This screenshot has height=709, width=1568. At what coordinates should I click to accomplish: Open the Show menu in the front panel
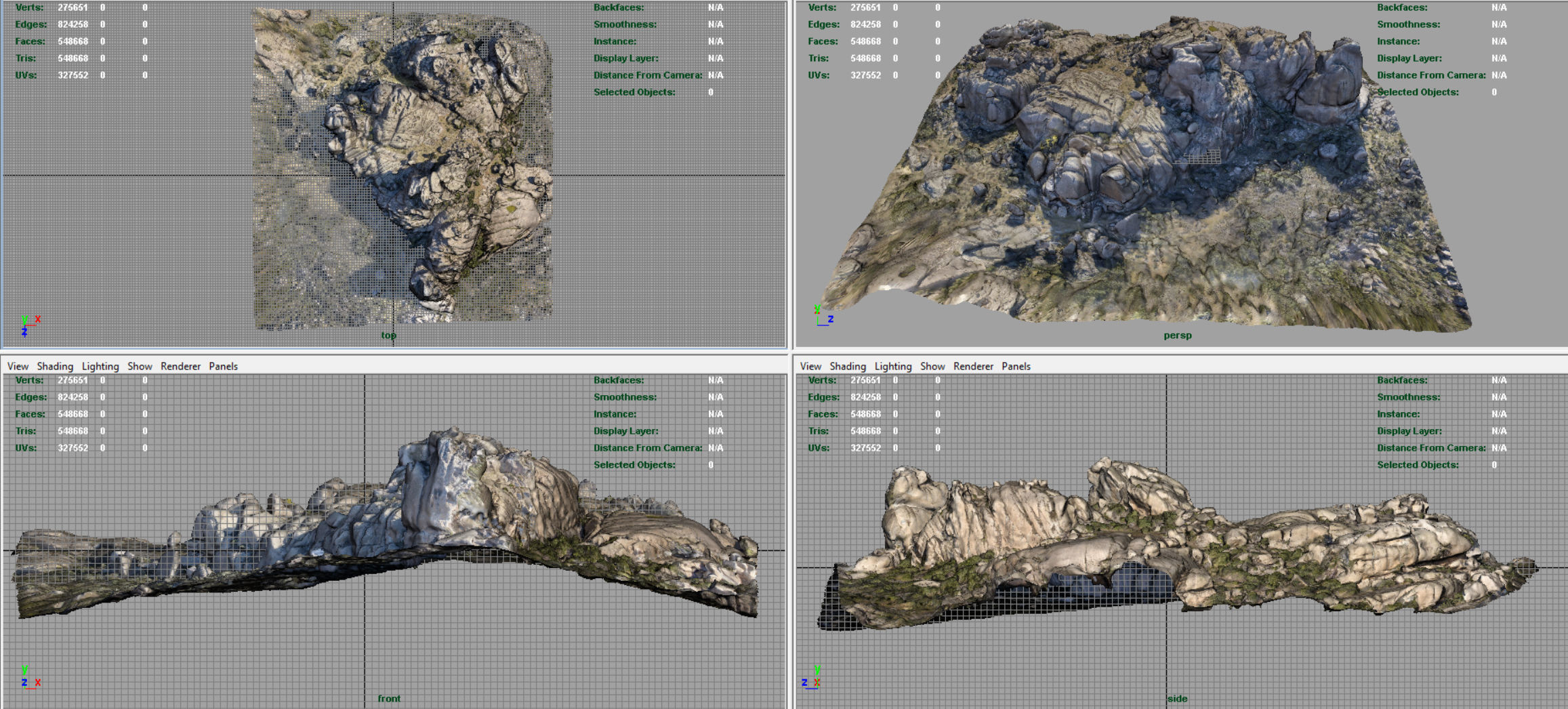tap(140, 366)
